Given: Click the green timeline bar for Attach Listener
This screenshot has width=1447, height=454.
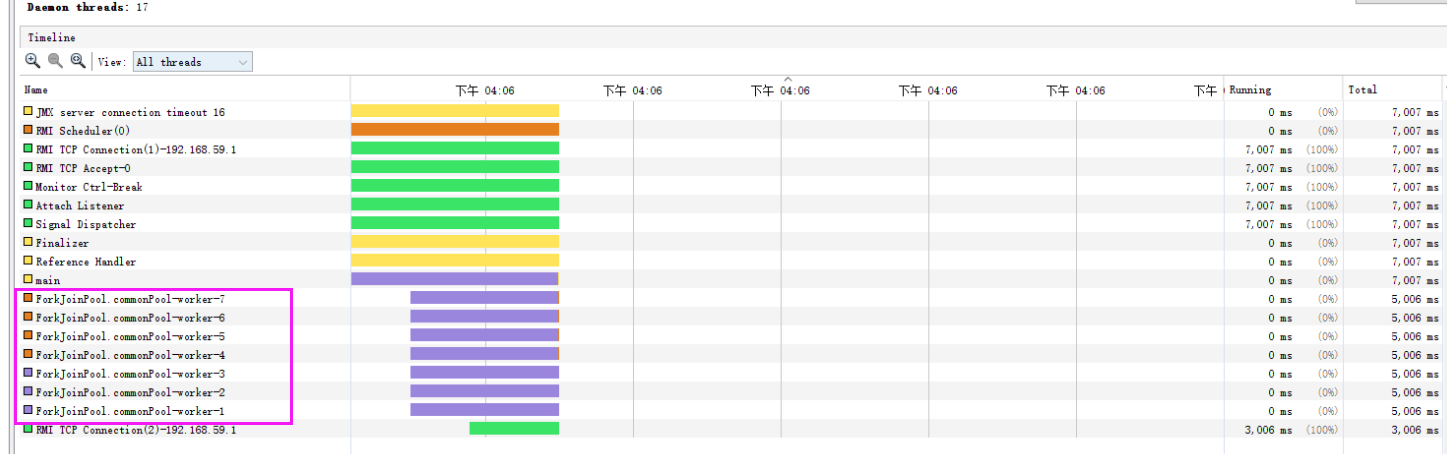Looking at the screenshot, I should coord(455,205).
